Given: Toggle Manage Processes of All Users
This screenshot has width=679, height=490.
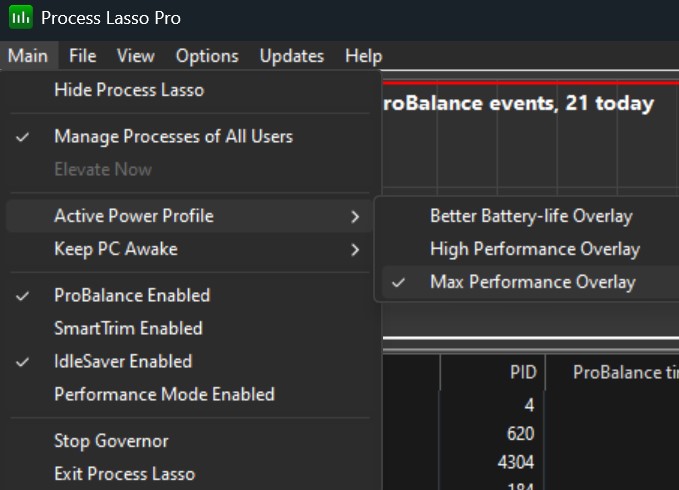Looking at the screenshot, I should tap(173, 136).
